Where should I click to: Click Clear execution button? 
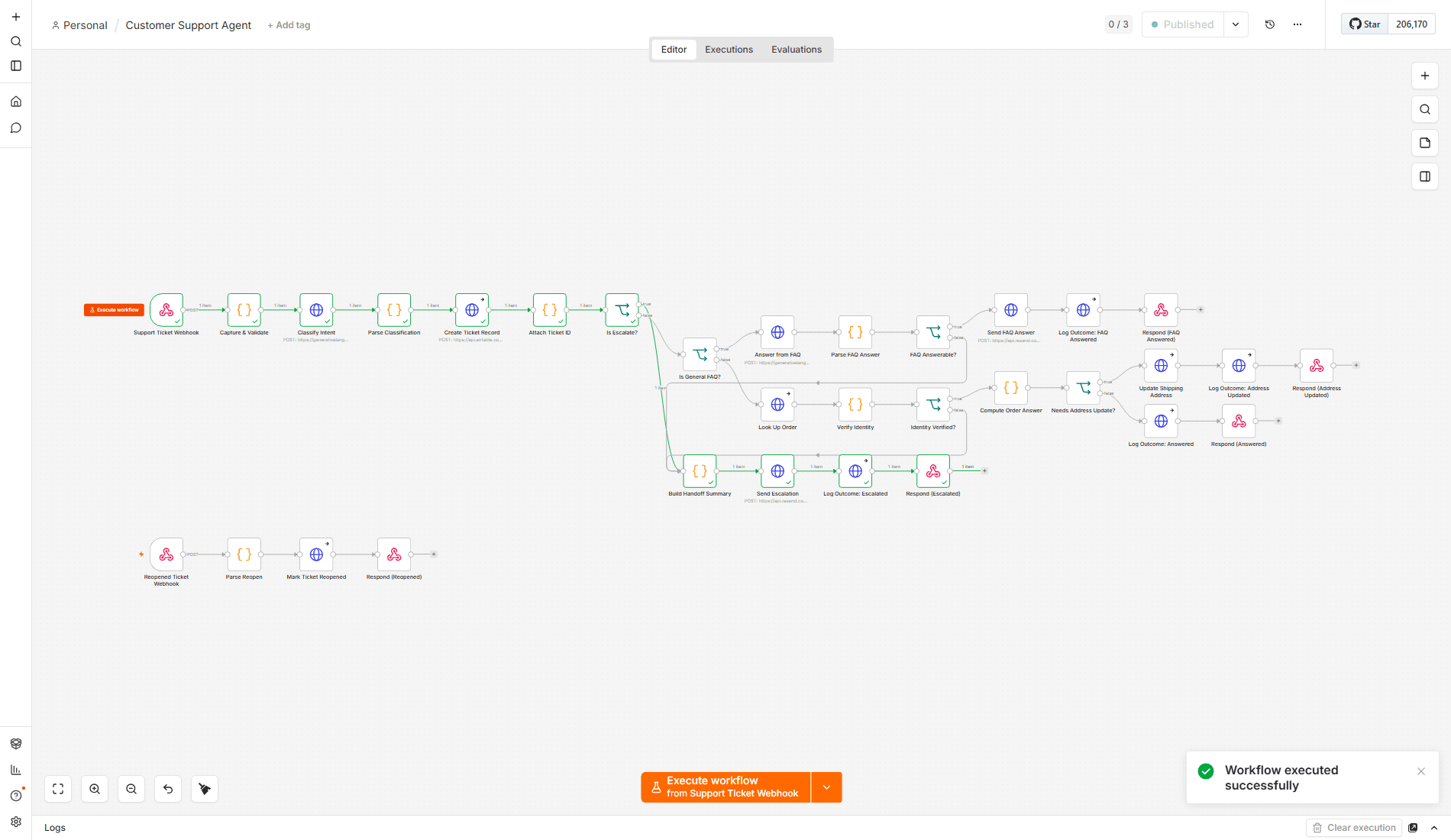point(1354,828)
